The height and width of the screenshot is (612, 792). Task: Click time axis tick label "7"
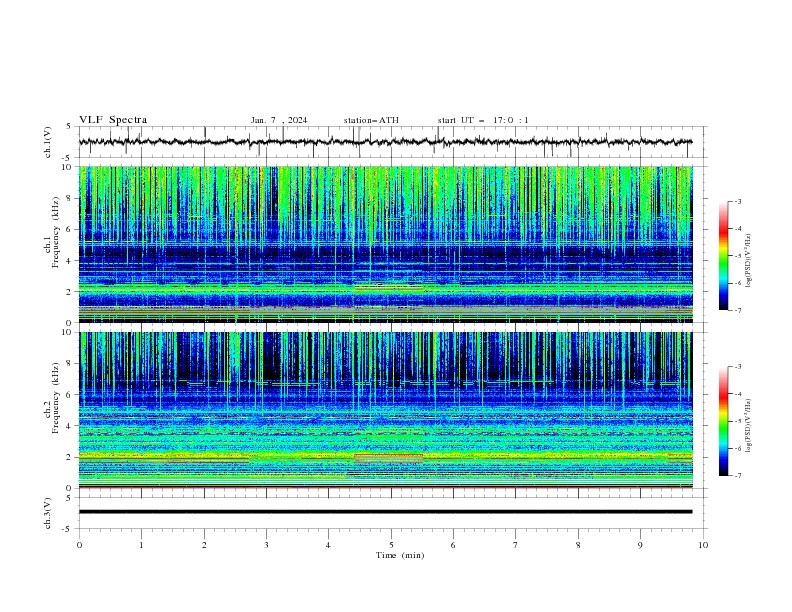click(516, 545)
